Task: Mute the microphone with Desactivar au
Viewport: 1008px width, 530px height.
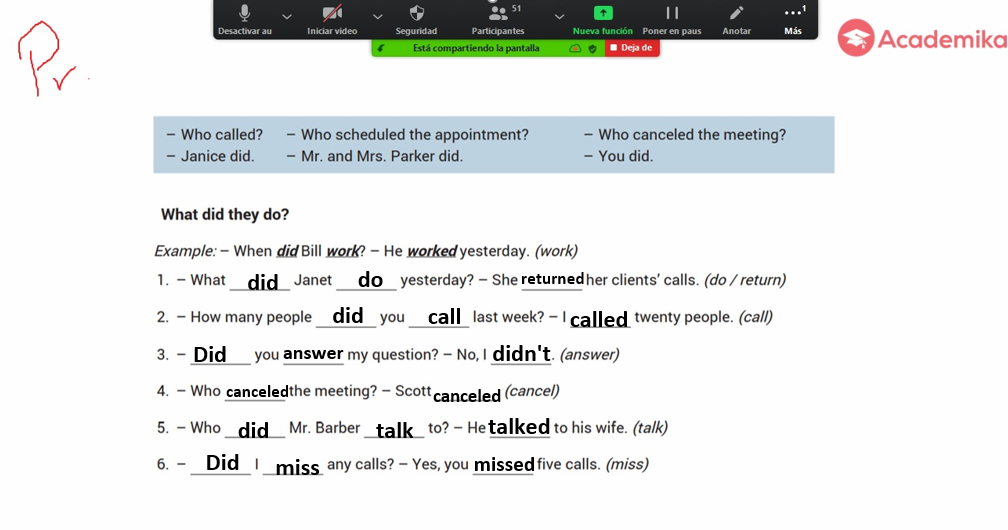Action: point(244,19)
